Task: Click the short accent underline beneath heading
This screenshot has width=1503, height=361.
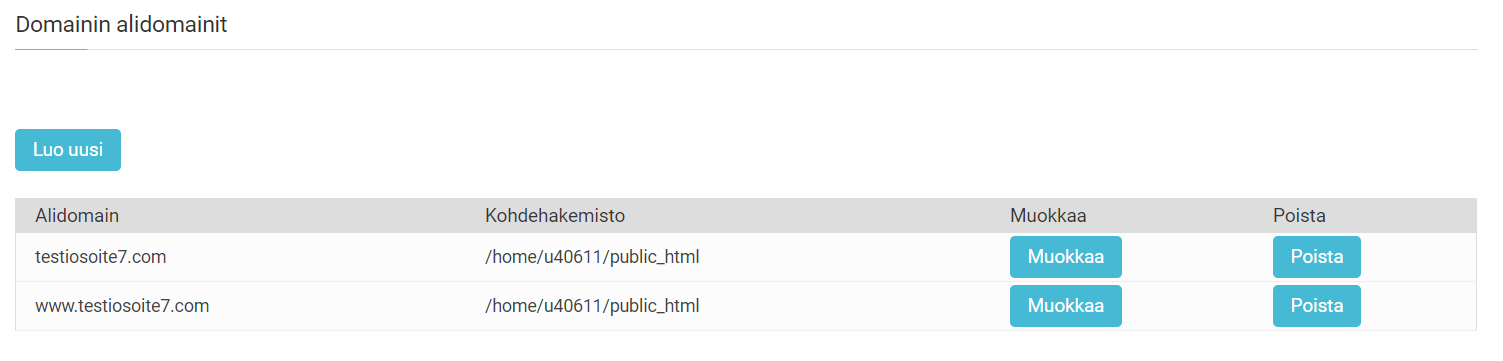Action: point(51,49)
